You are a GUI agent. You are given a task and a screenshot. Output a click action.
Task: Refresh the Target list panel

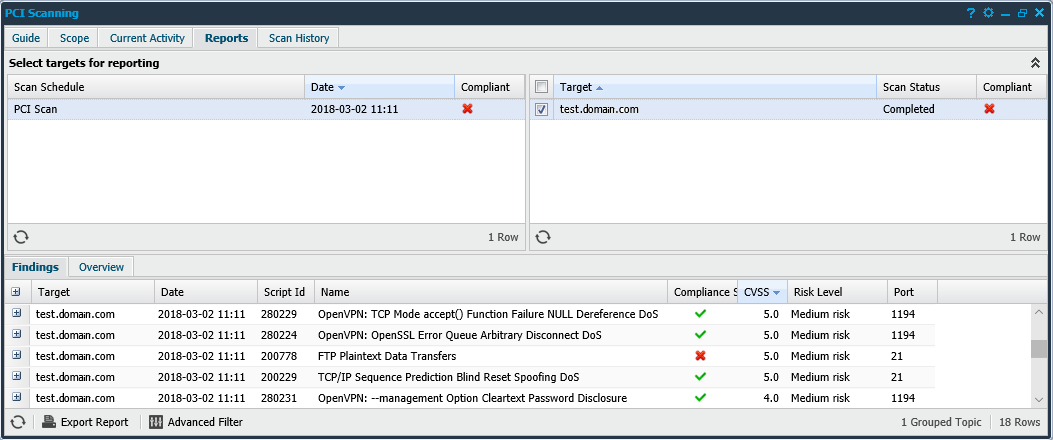click(543, 237)
